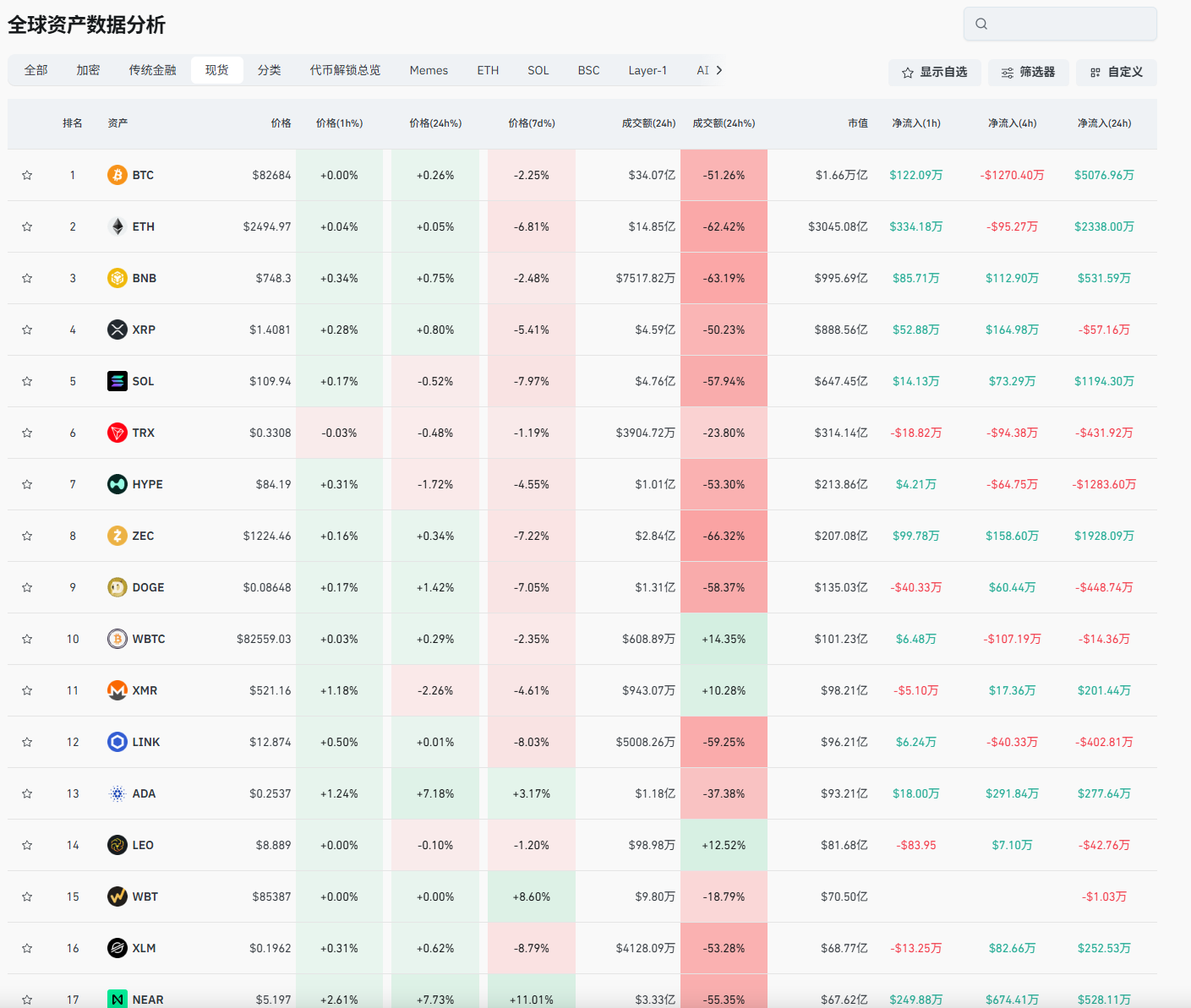Sort by 成交额(24h) column header
Screen dimensions: 1191x1008
(648, 123)
